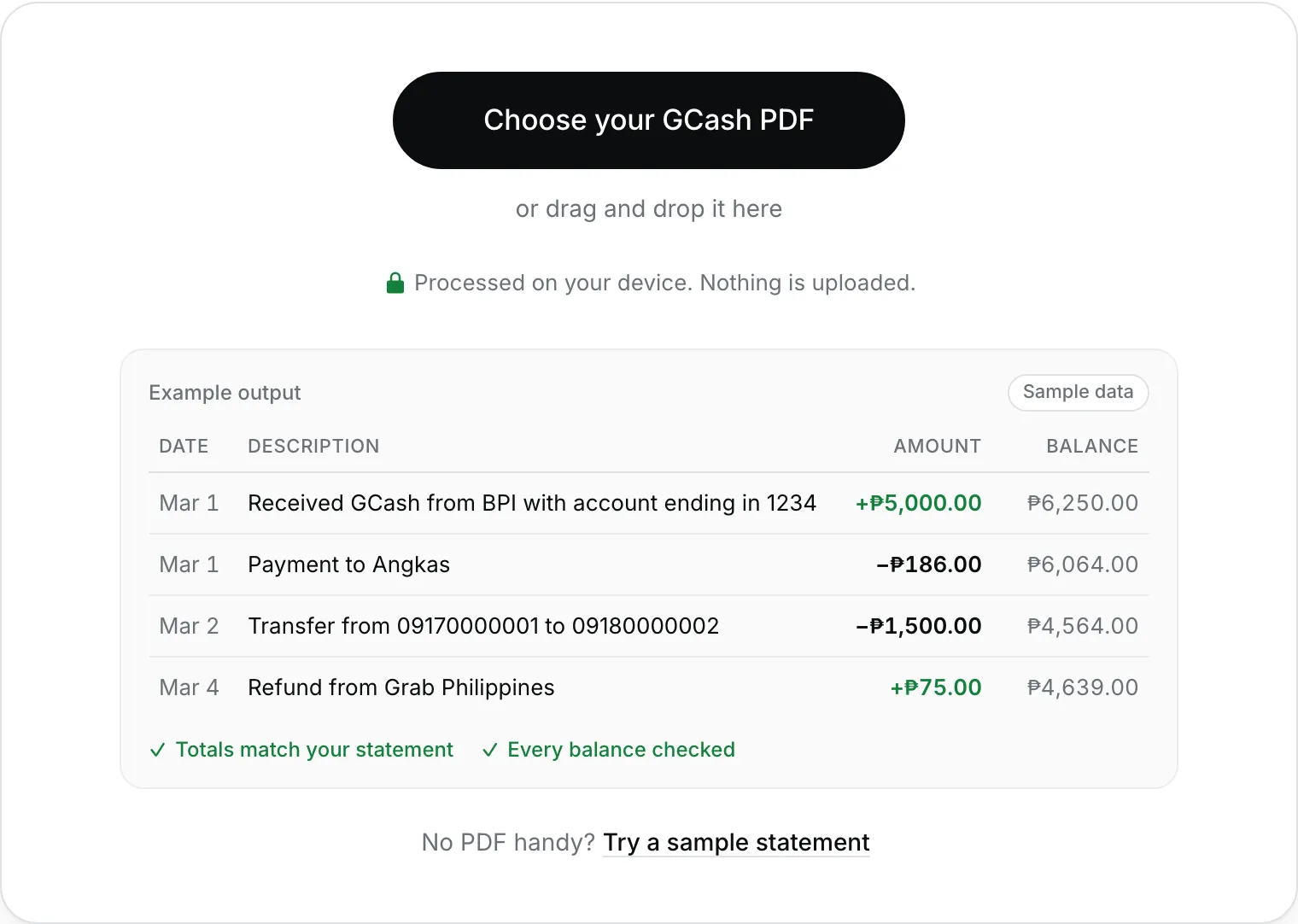This screenshot has width=1298, height=924.
Task: Select "Transfer from 09170000001 to 09180000002" description
Action: [483, 626]
